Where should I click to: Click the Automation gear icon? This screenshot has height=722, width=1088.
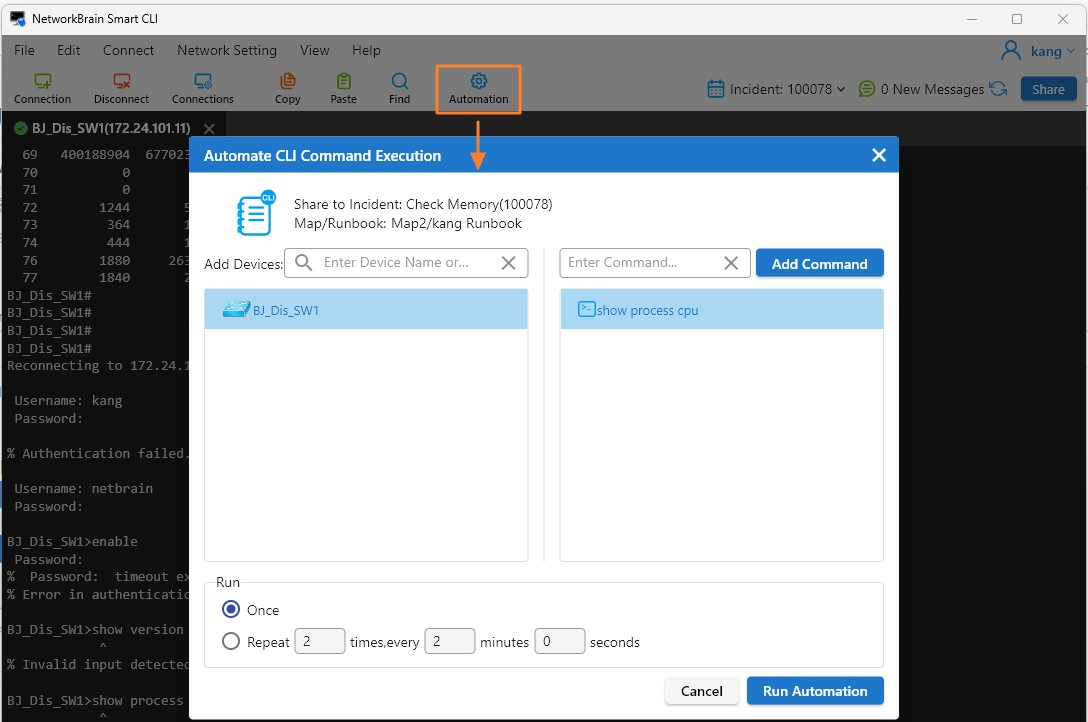(x=478, y=81)
